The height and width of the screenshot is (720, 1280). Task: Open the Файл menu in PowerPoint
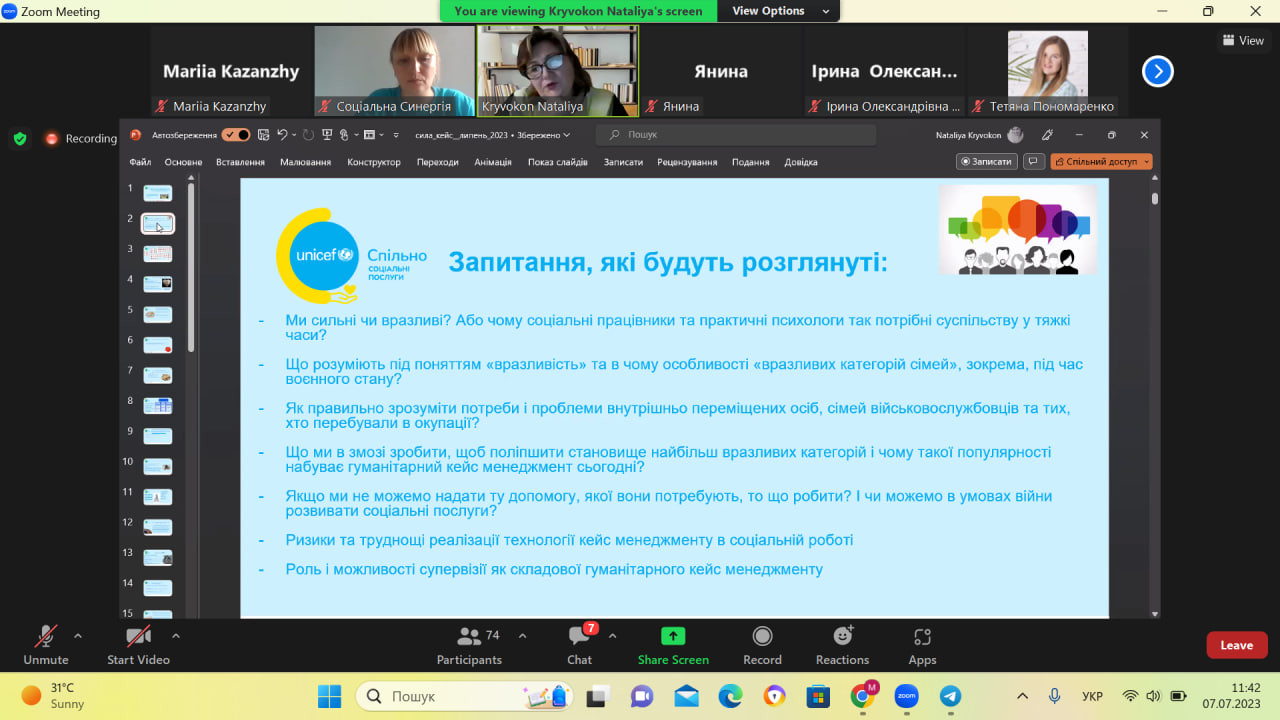(140, 162)
